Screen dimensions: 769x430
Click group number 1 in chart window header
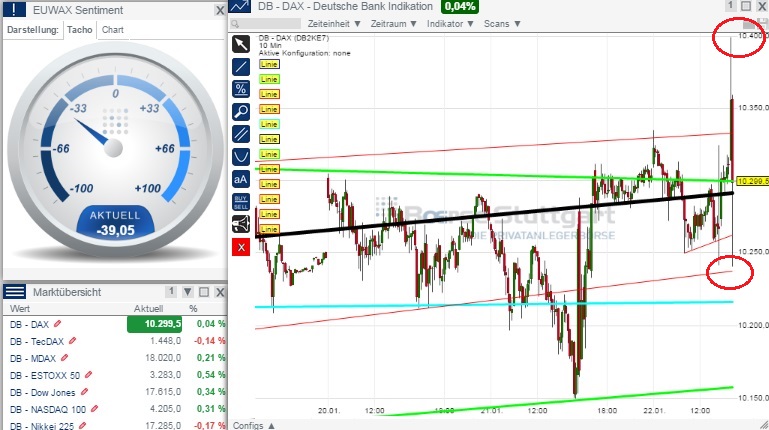click(730, 5)
